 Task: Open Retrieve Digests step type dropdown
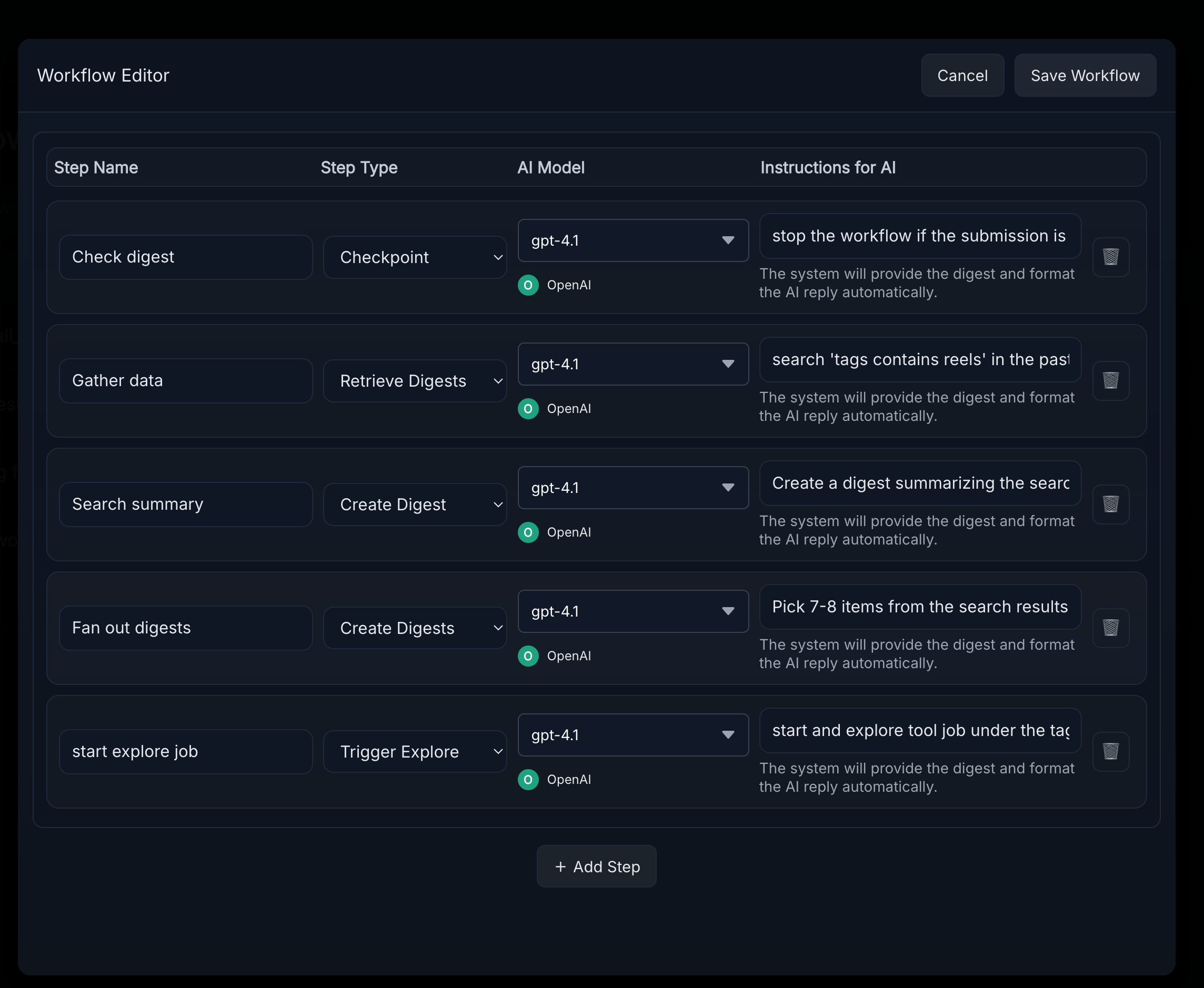click(x=415, y=381)
